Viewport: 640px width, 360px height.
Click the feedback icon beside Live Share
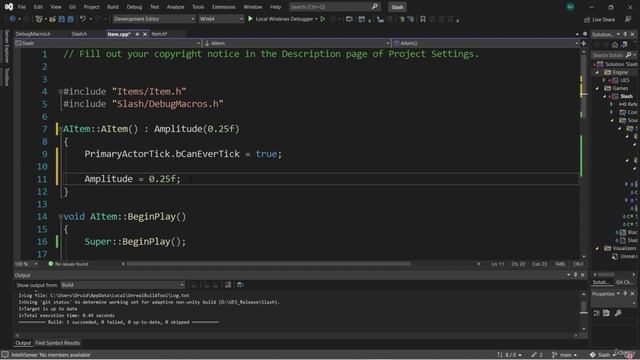pyautogui.click(x=628, y=19)
